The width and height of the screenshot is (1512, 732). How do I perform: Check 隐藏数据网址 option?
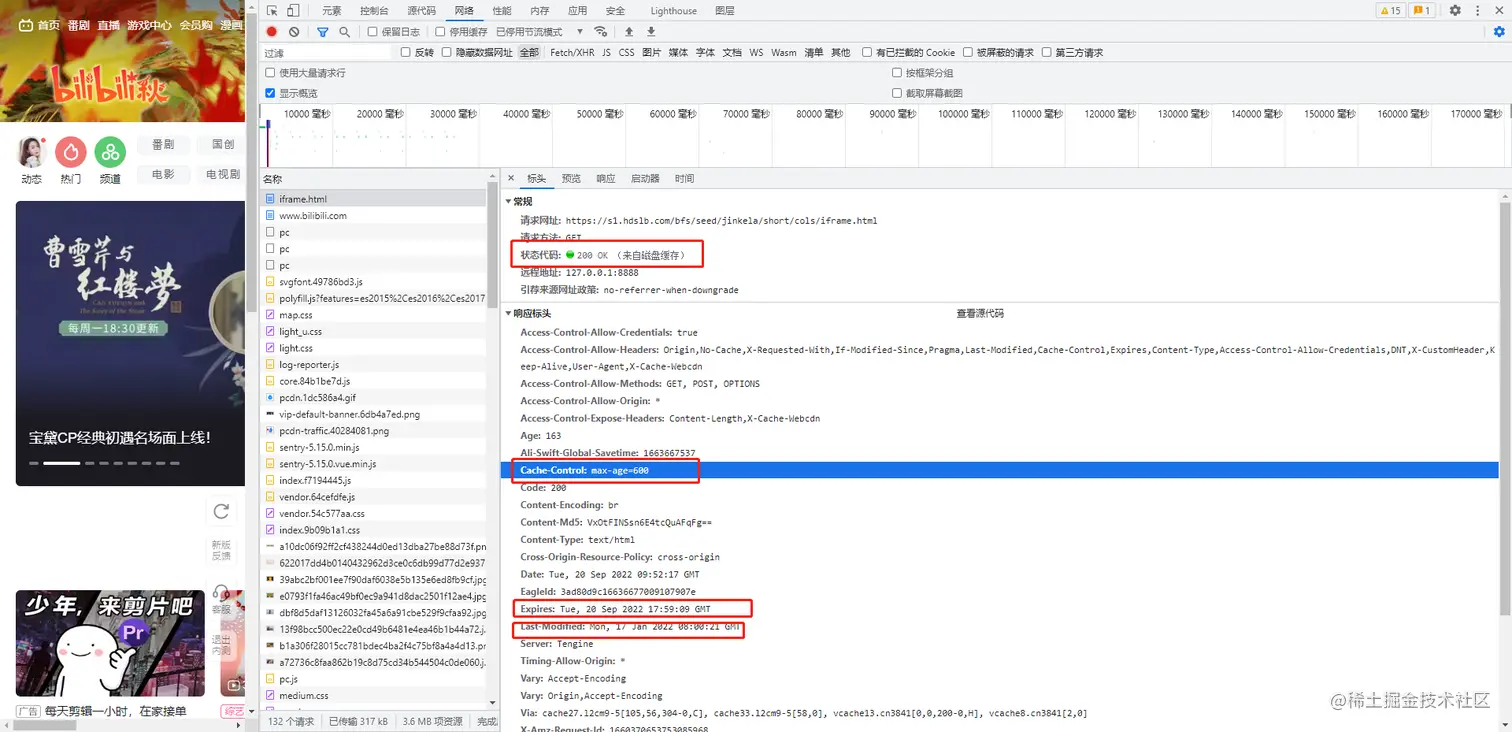click(x=446, y=53)
